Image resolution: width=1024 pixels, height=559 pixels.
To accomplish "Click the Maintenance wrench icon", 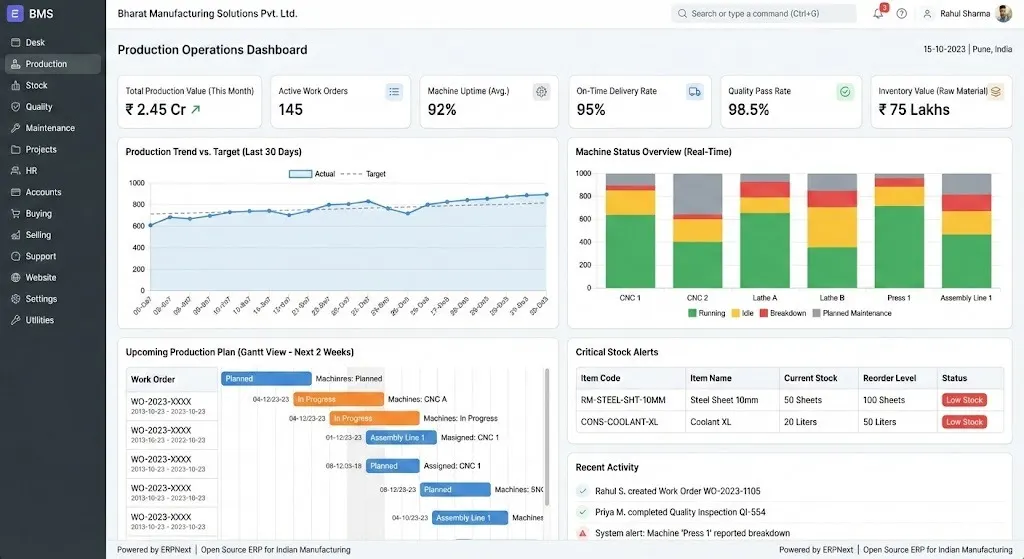I will [x=16, y=128].
